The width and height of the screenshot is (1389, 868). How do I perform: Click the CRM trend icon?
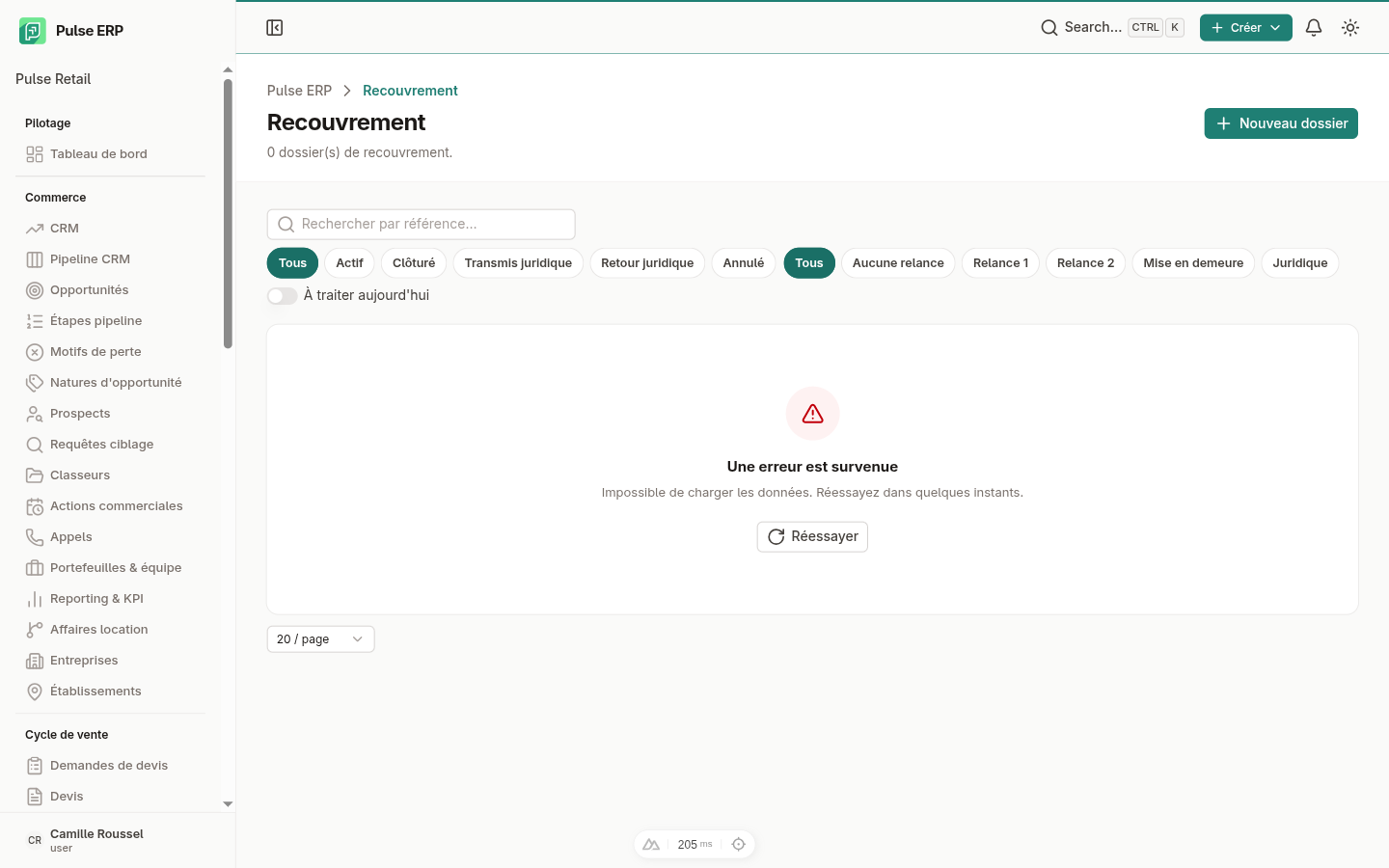tap(35, 229)
